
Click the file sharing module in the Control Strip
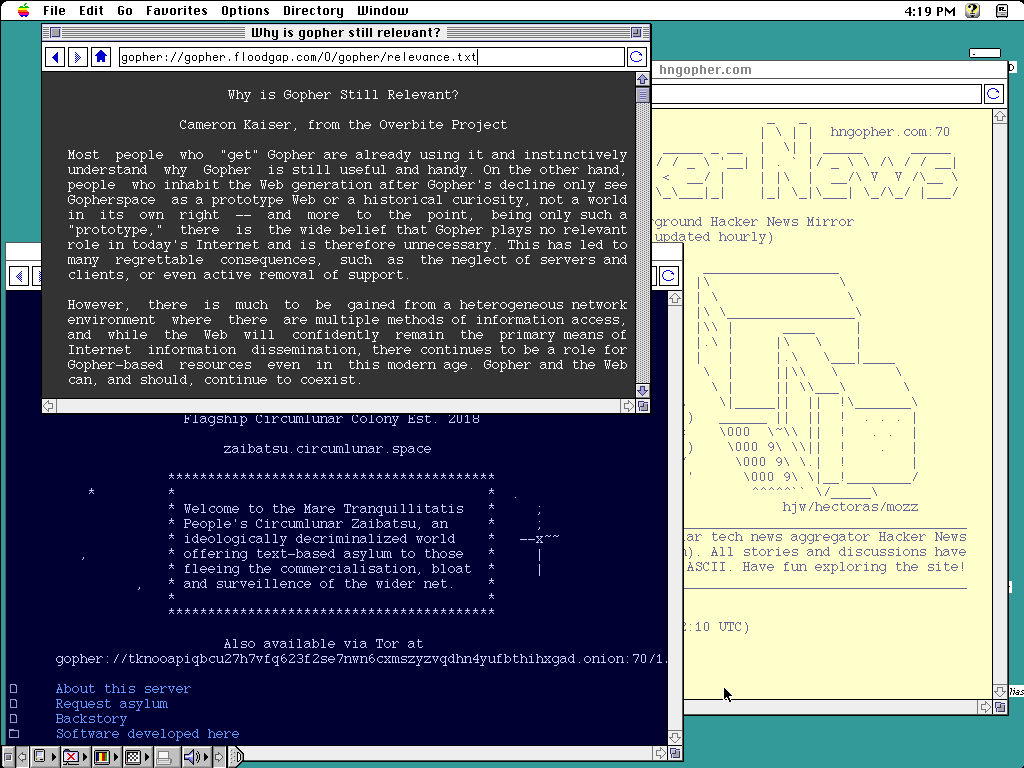point(69,757)
